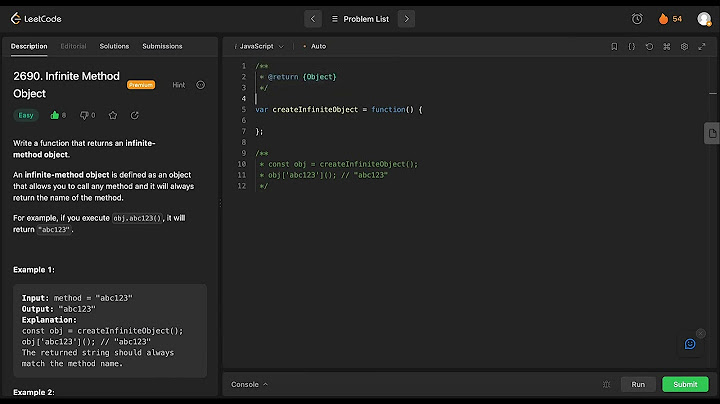Image resolution: width=720 pixels, height=404 pixels.
Task: Open keyboard shortcuts icon
Action: point(667,46)
